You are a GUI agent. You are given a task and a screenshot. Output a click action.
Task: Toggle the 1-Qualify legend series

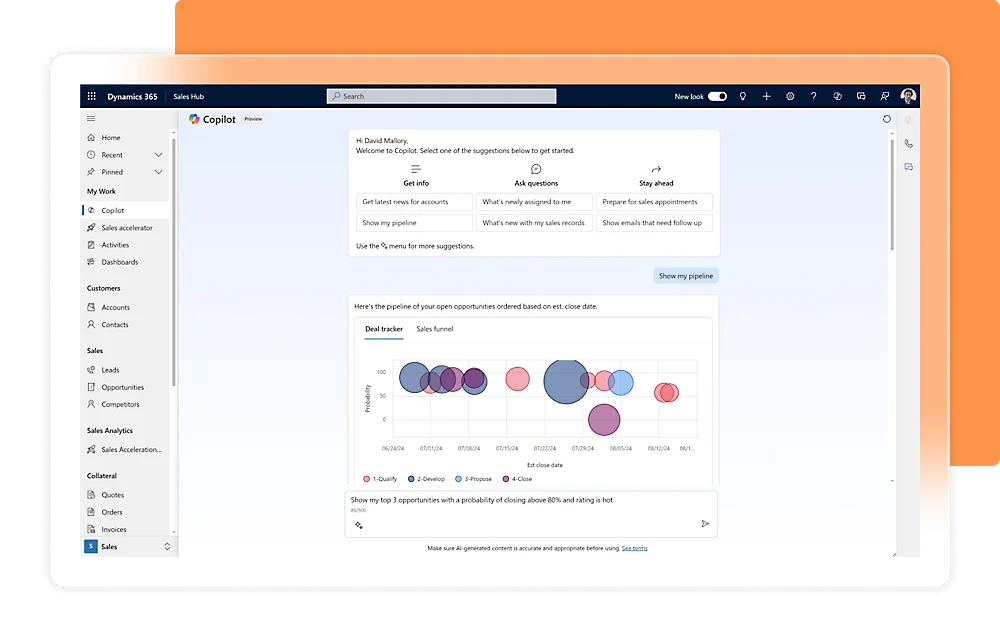[x=380, y=479]
